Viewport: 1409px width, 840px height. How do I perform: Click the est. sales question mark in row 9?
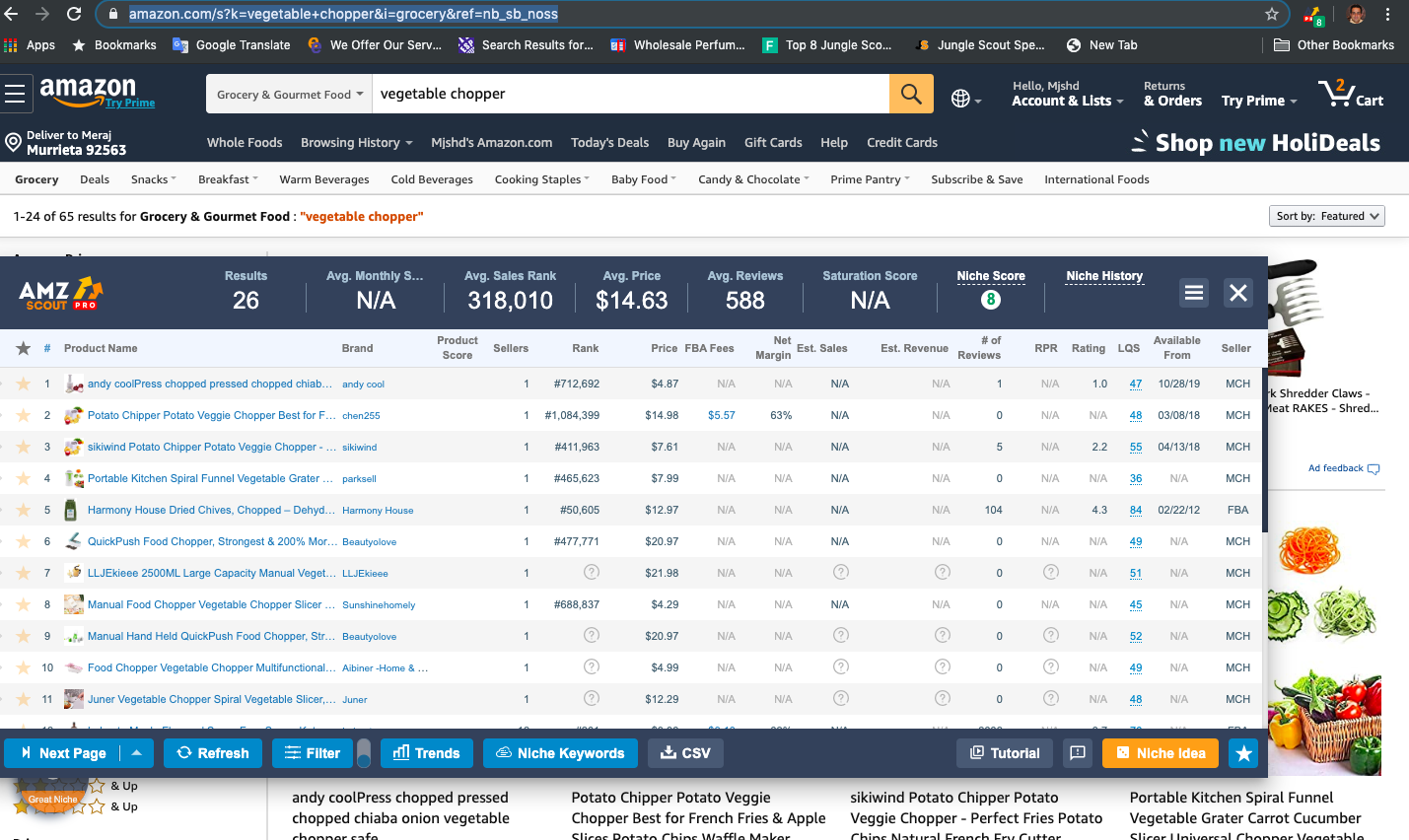tap(841, 636)
